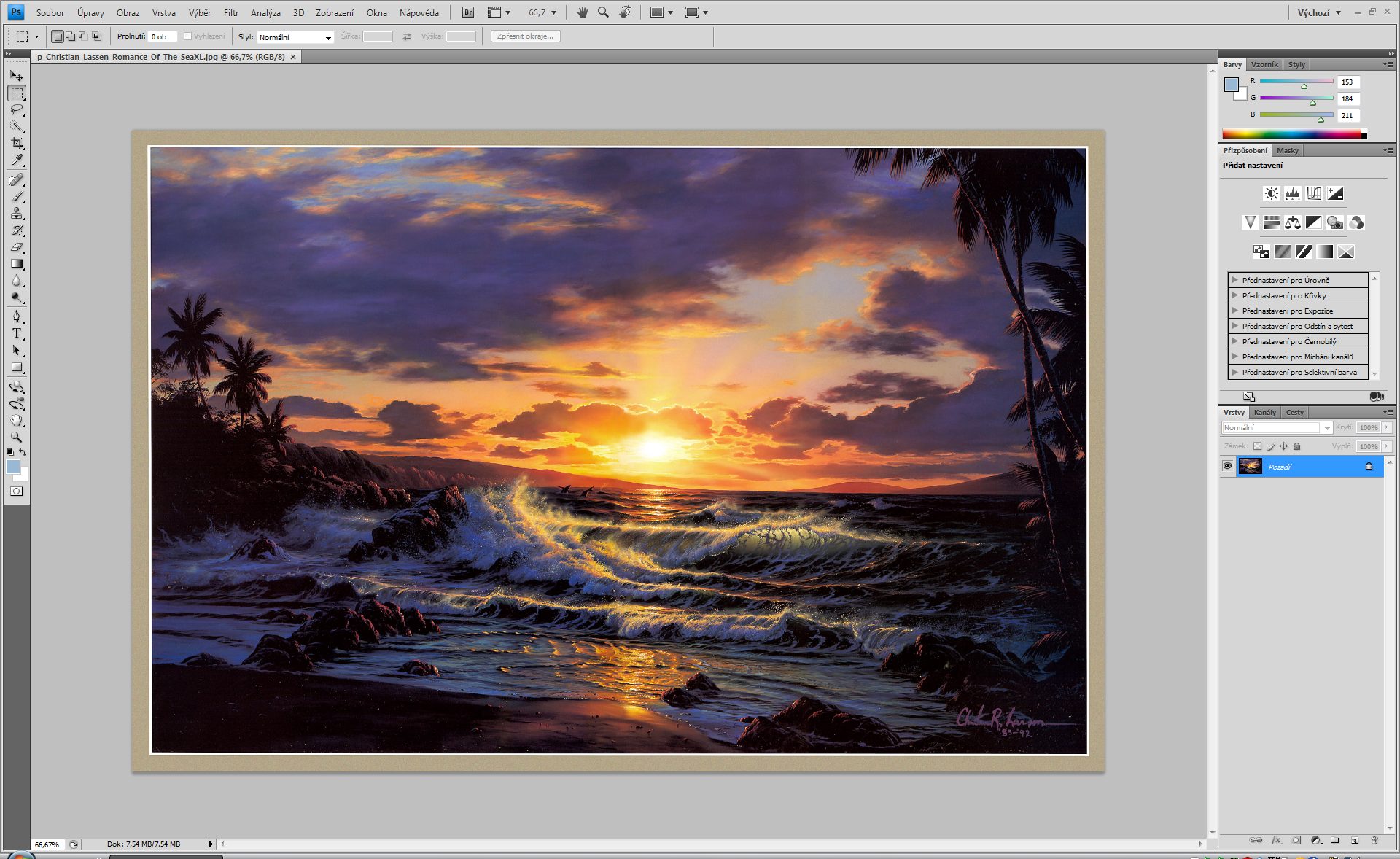Select the Crop tool
Viewport: 1400px width, 859px height.
17,144
